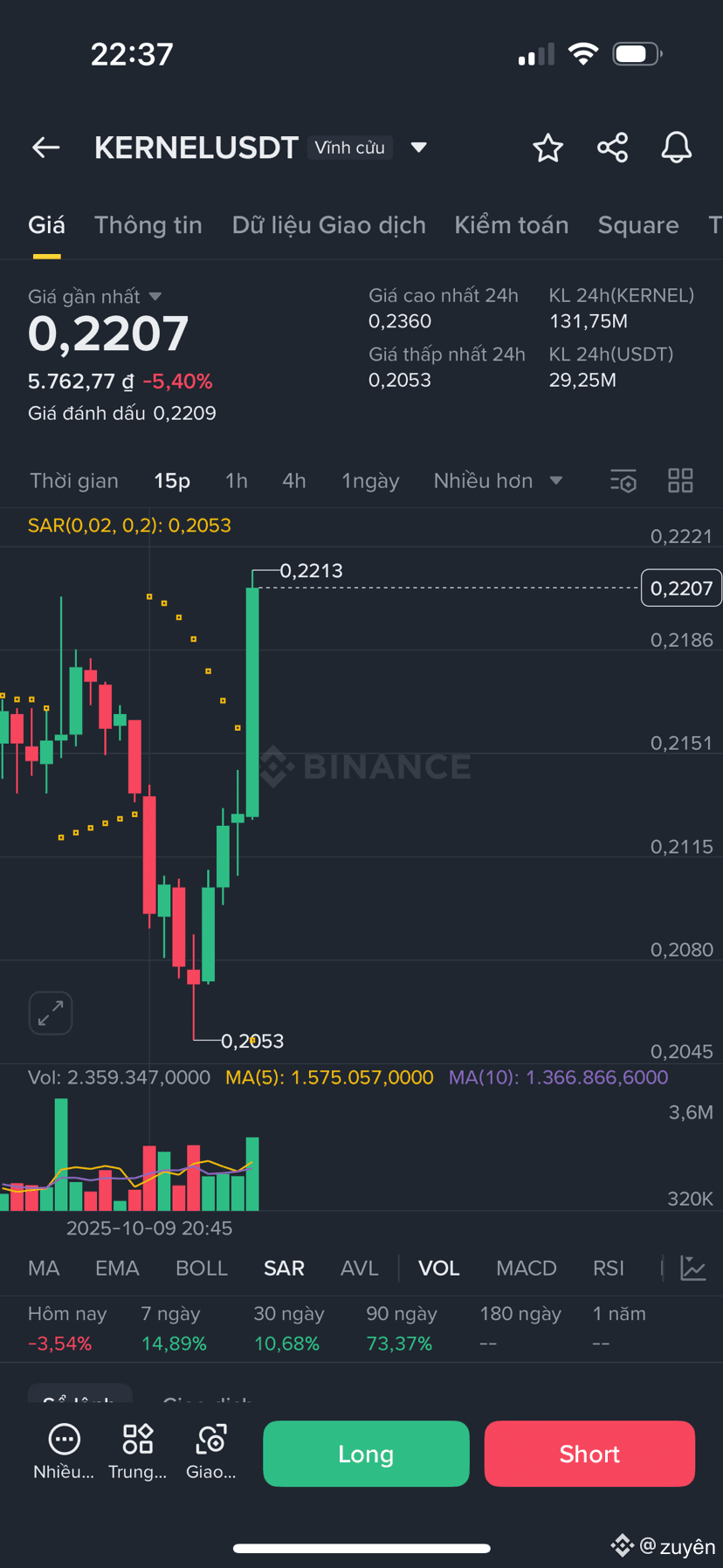Screen dimensions: 723x1568
Task: Expand chart to fullscreen
Action: pos(51,1013)
